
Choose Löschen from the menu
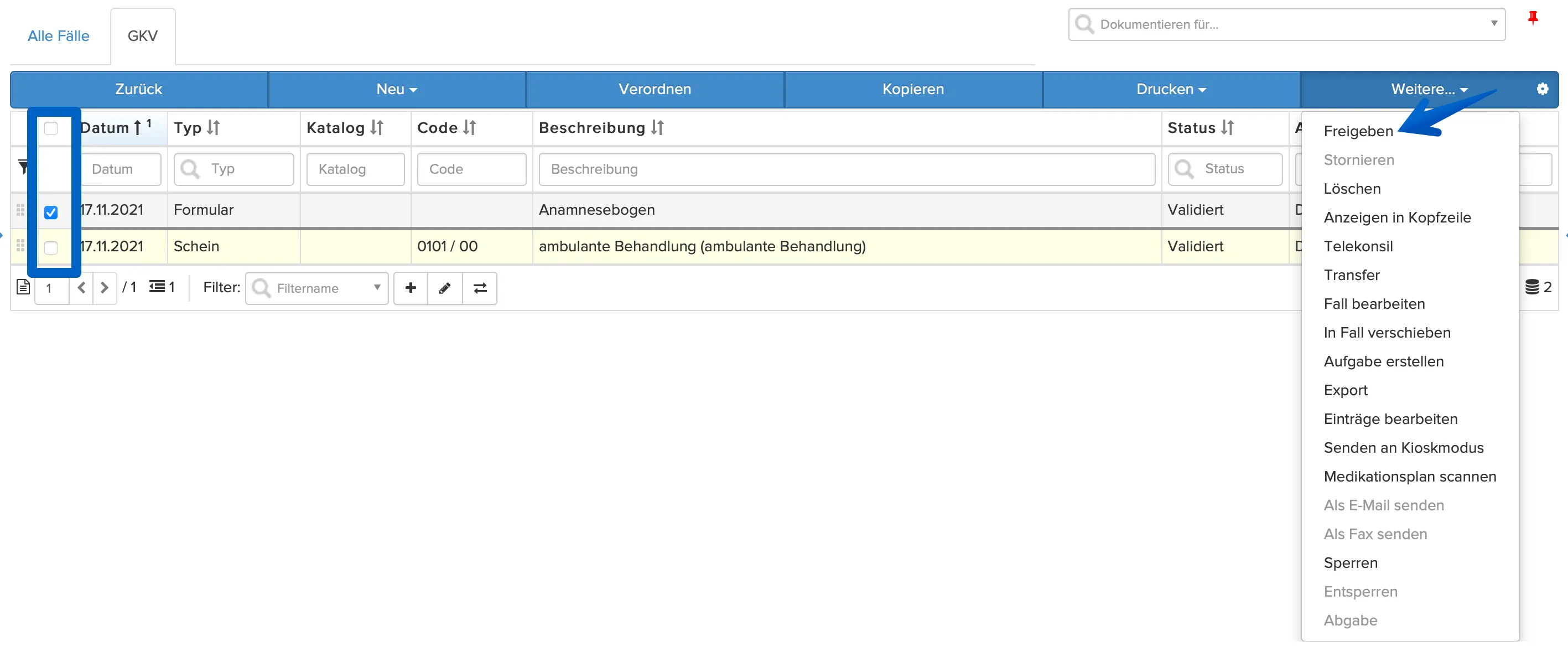point(1352,189)
